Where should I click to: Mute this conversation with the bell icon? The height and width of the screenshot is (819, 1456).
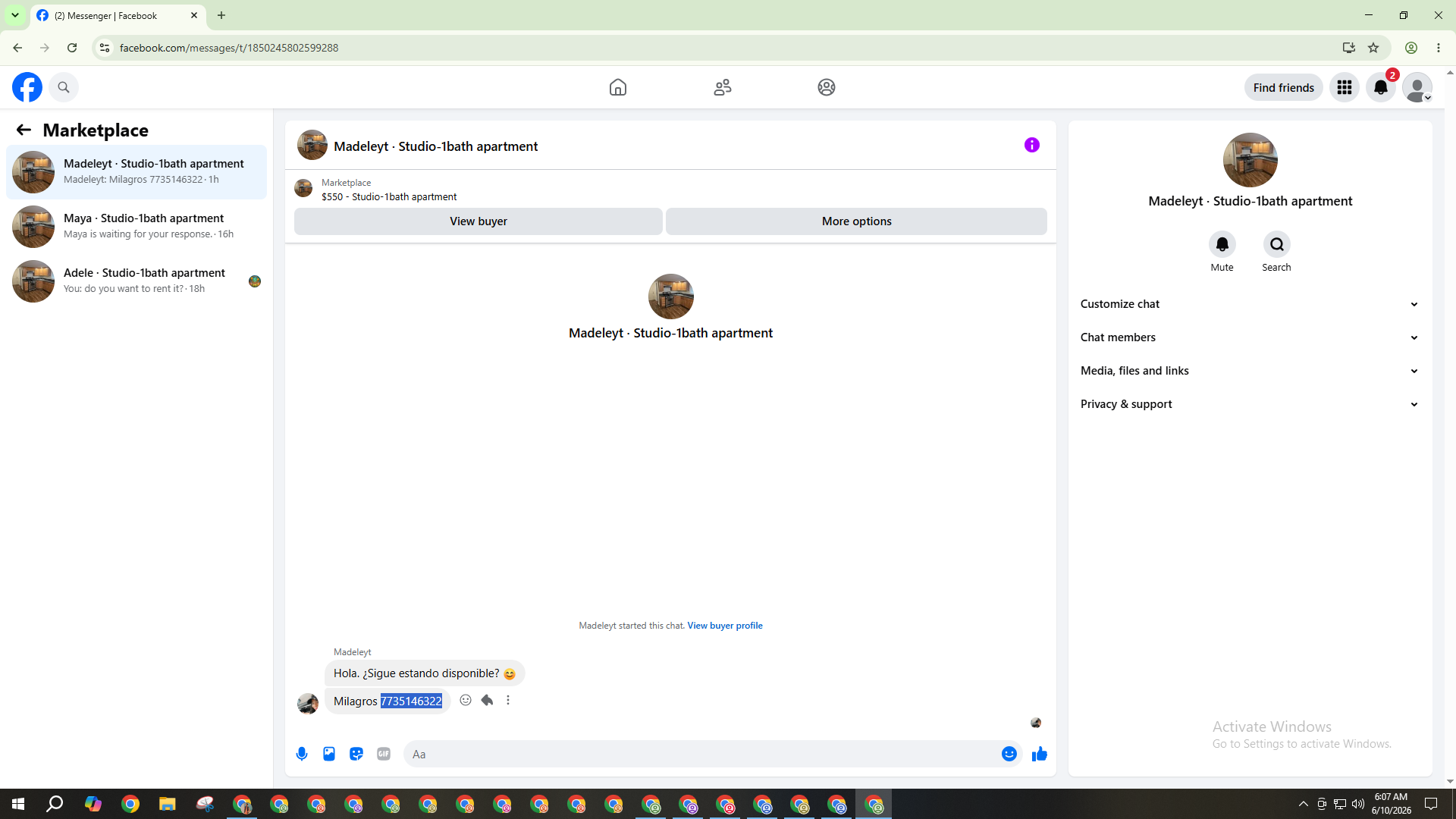pyautogui.click(x=1222, y=244)
